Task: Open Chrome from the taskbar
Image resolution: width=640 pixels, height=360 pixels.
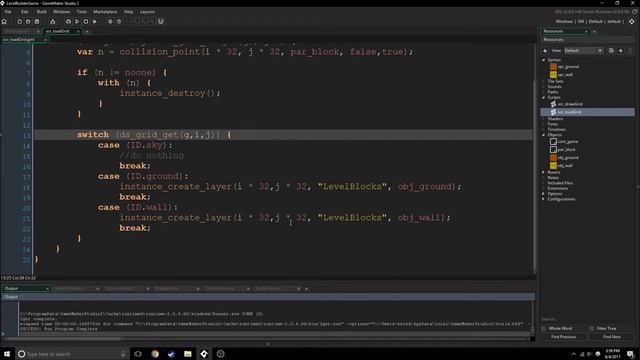Action: click(155, 354)
